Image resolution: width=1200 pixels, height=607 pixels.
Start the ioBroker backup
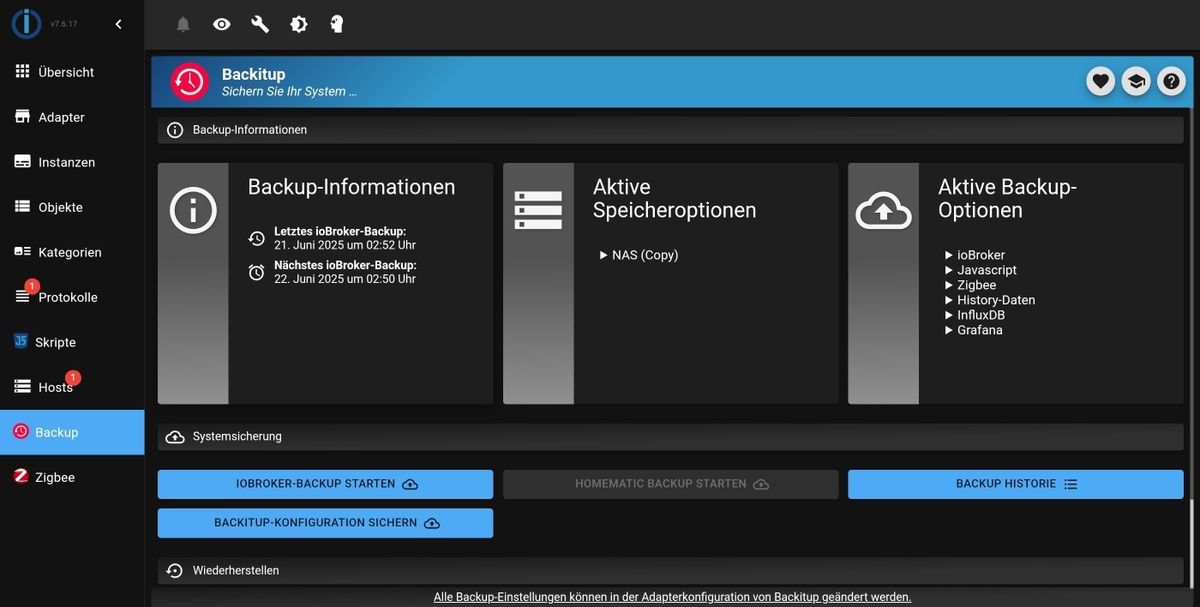(x=325, y=484)
